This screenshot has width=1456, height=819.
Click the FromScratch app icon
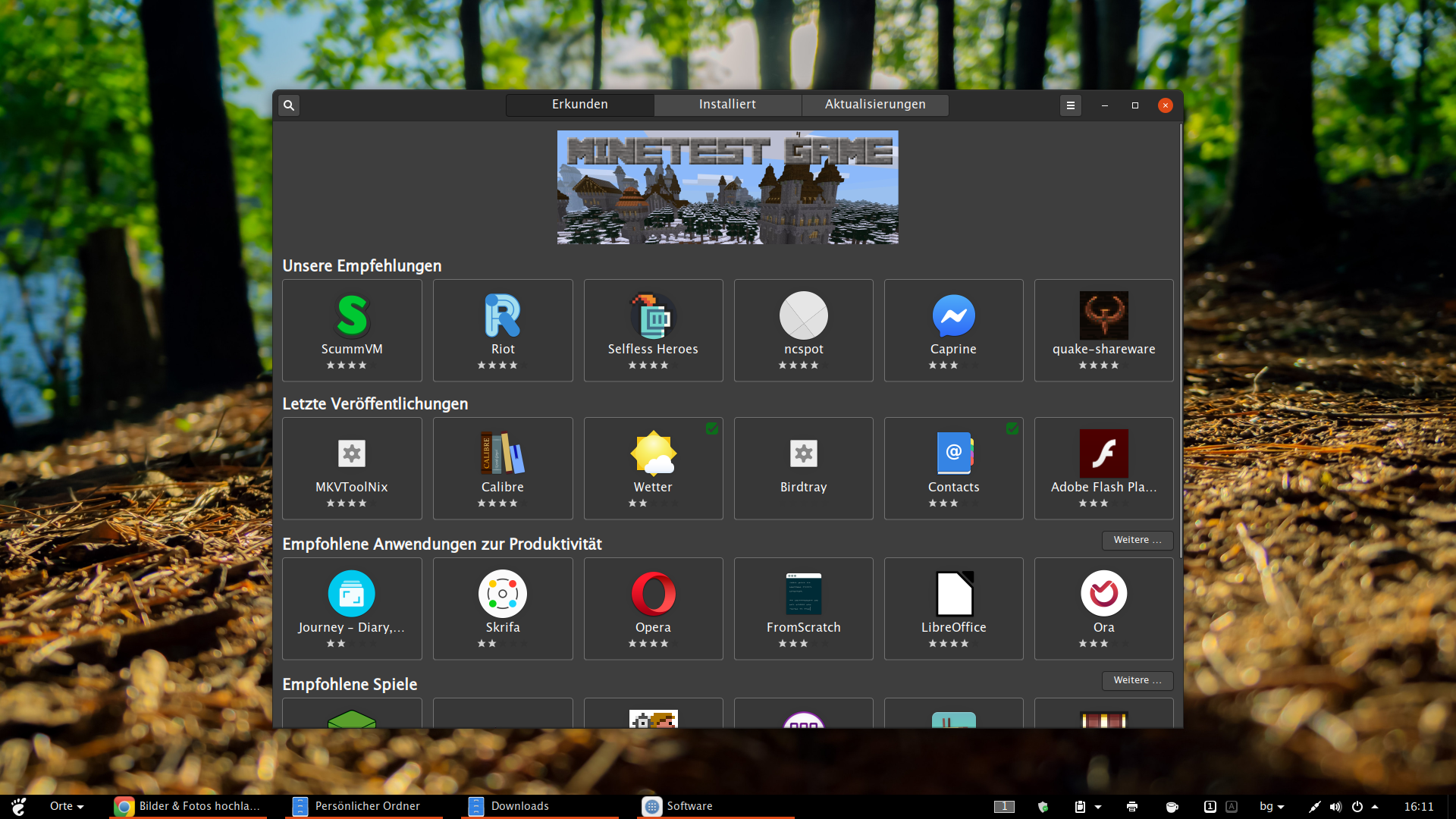pos(804,594)
